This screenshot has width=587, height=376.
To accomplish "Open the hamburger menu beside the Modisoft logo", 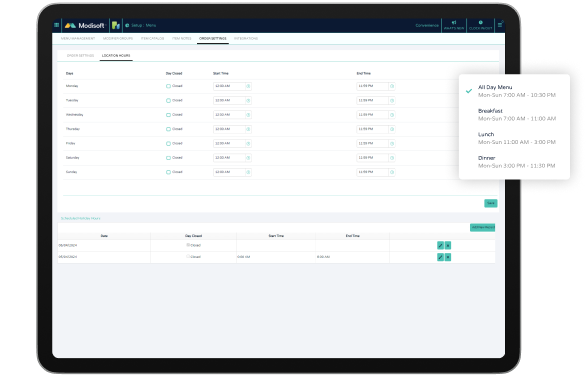I will [x=57, y=25].
